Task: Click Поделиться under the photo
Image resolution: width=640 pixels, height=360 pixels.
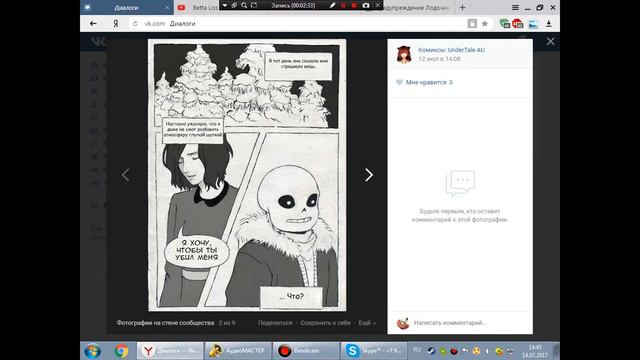Action: pyautogui.click(x=275, y=322)
